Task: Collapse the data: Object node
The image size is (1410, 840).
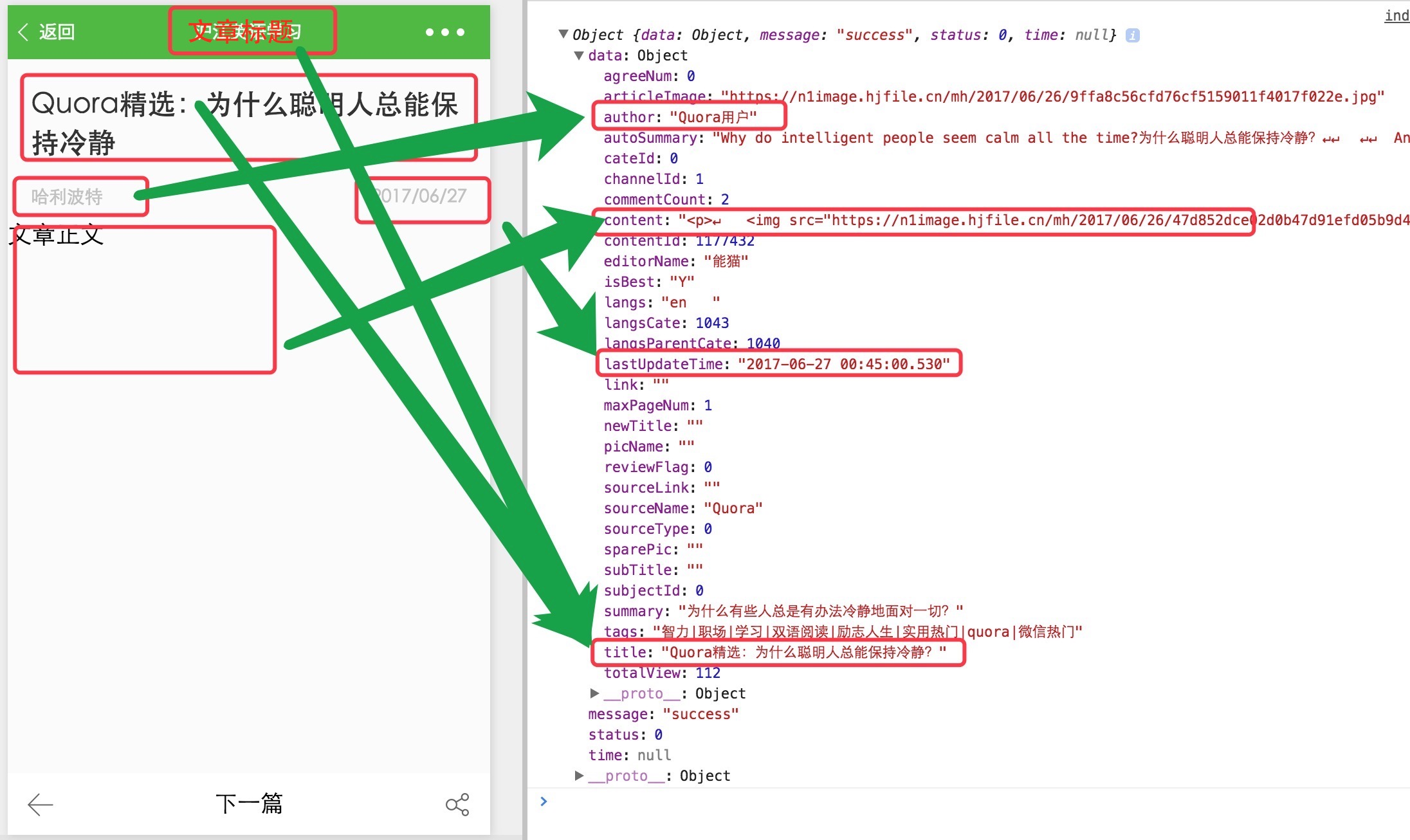Action: pos(579,55)
